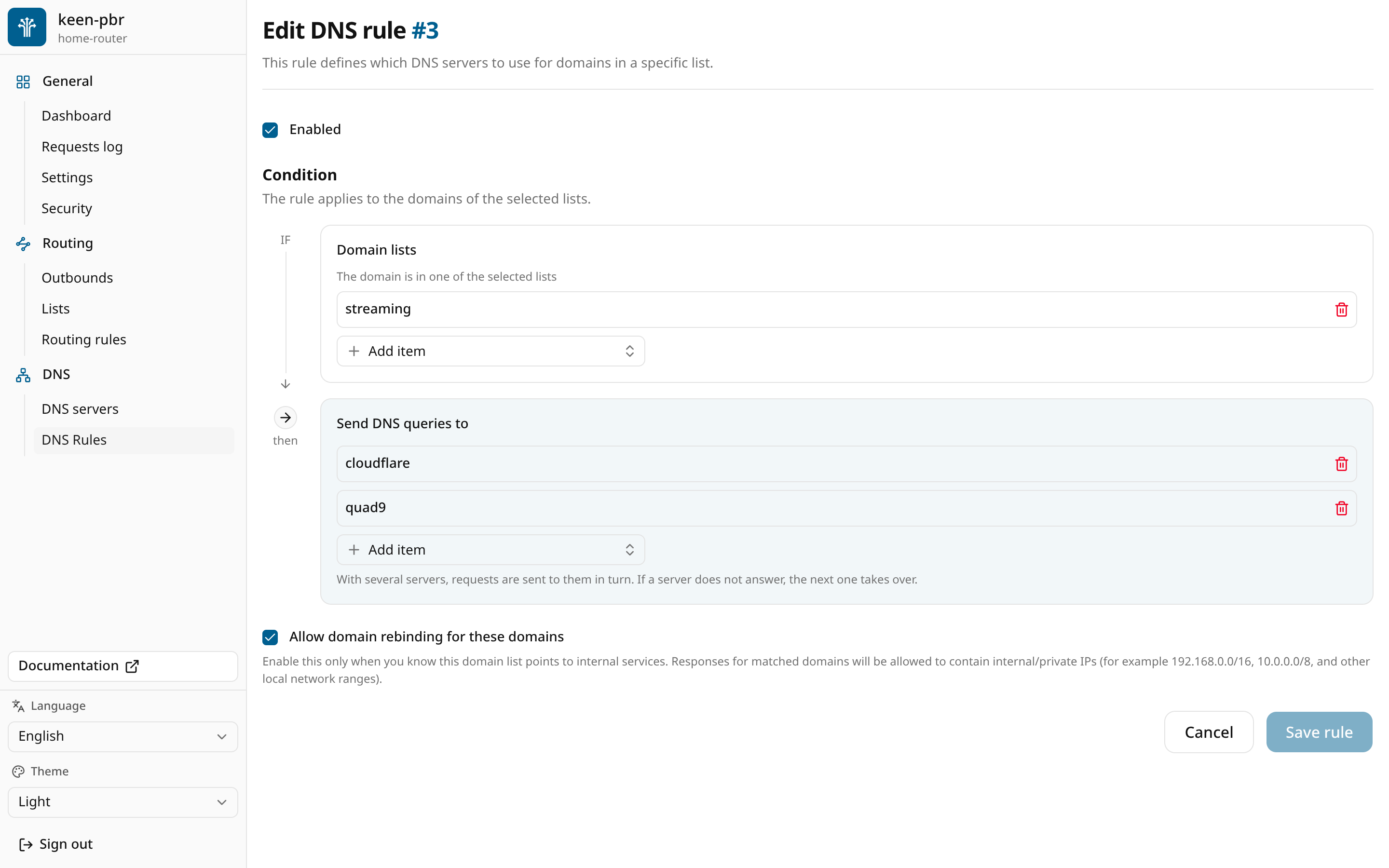Click the Theme palette icon

coord(18,771)
